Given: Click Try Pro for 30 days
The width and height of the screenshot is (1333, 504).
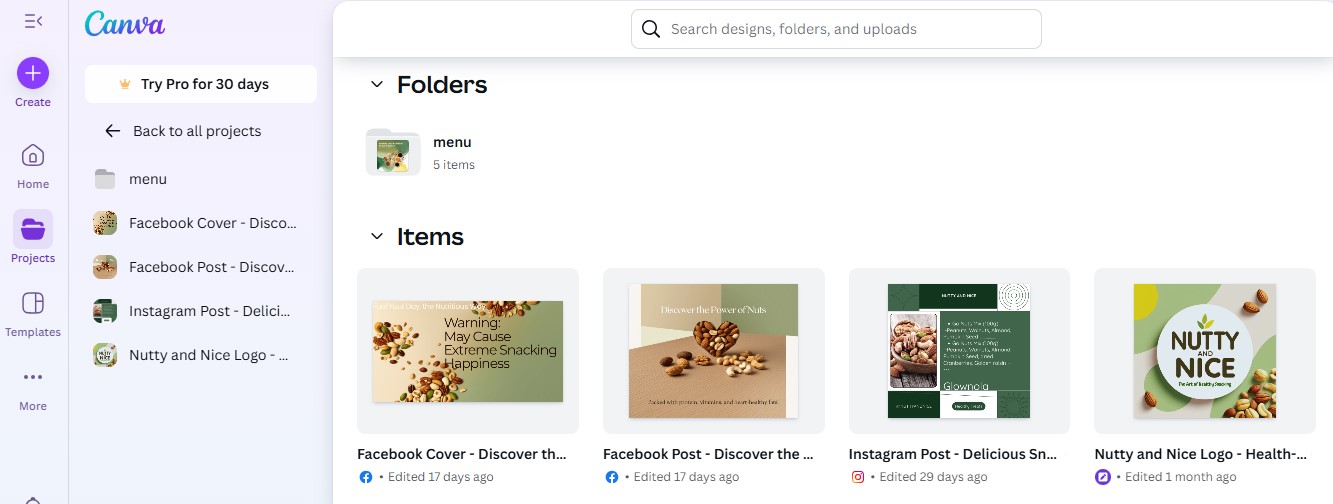Looking at the screenshot, I should (x=201, y=84).
